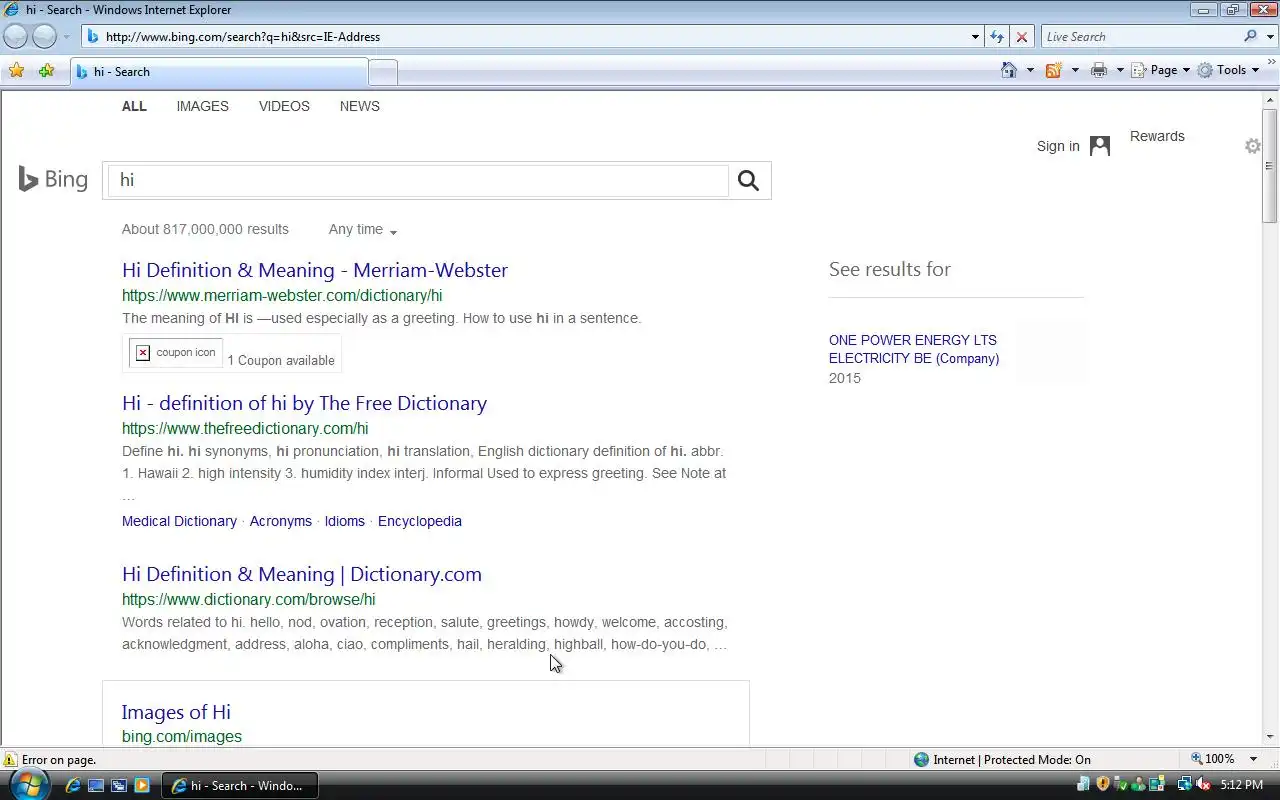Click the Encyclopedia sublink
This screenshot has height=800, width=1280.
coord(420,521)
